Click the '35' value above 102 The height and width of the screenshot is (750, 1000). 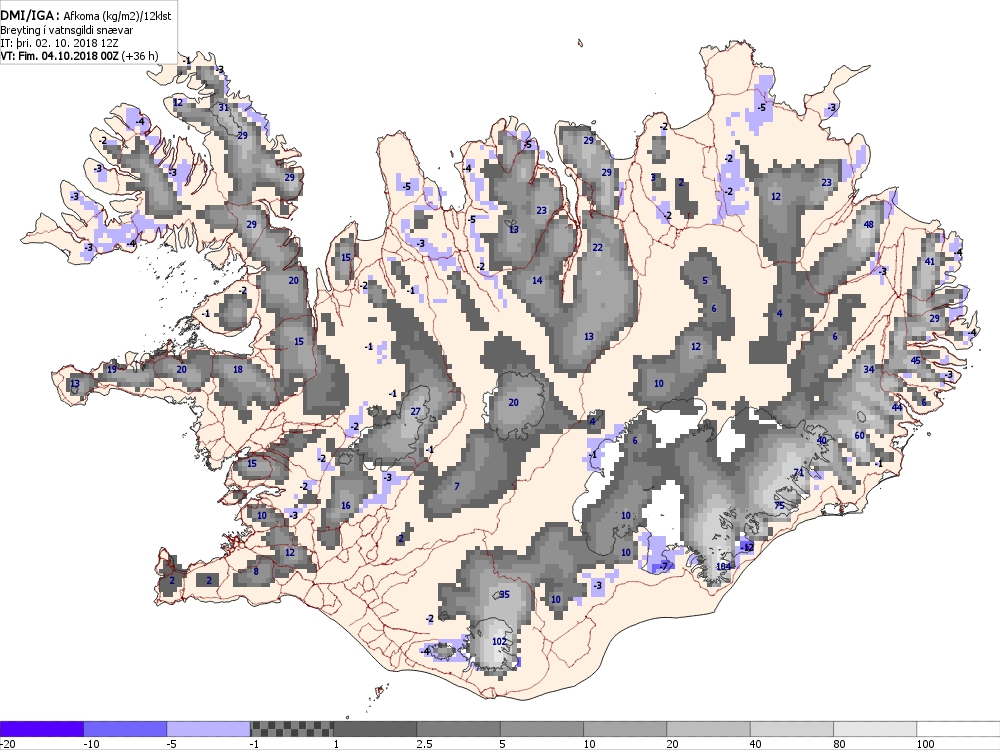point(504,594)
